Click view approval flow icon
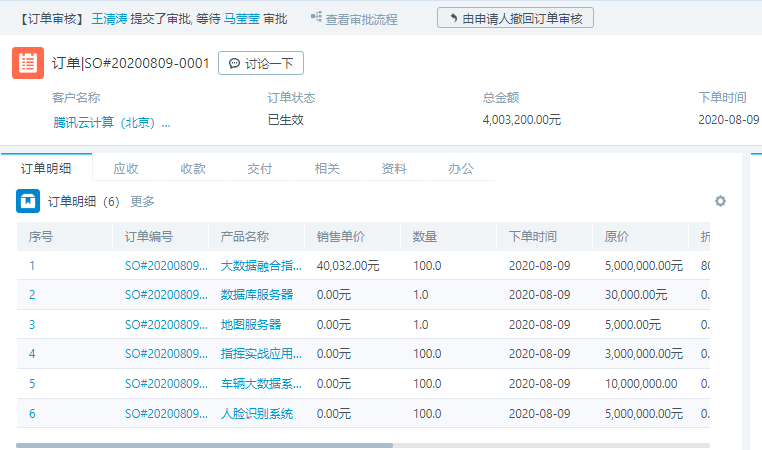762x450 pixels. [316, 18]
